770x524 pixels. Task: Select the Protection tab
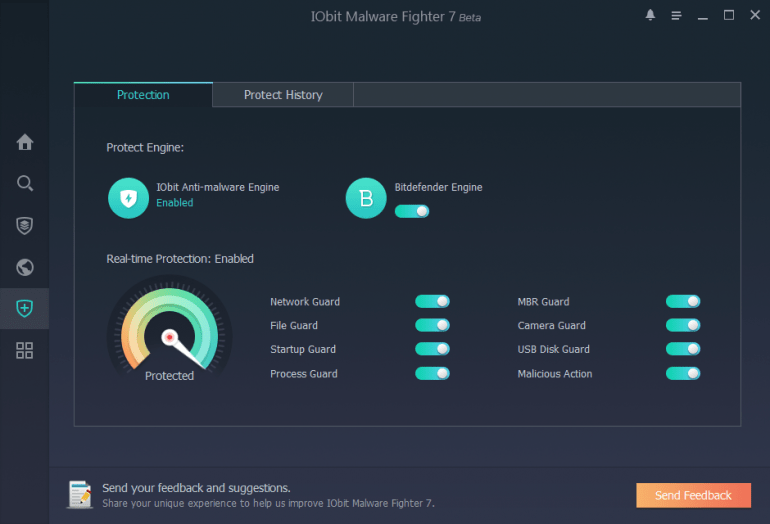click(143, 95)
